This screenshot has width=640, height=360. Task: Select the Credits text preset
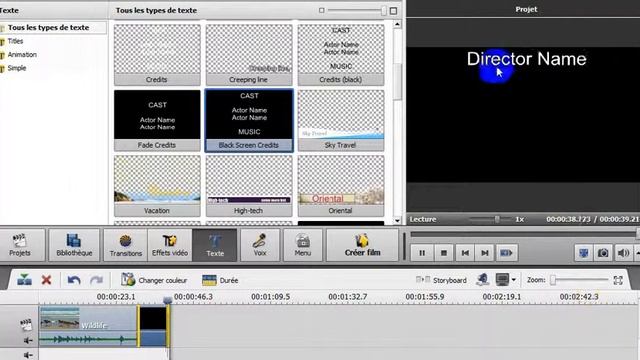(x=157, y=55)
